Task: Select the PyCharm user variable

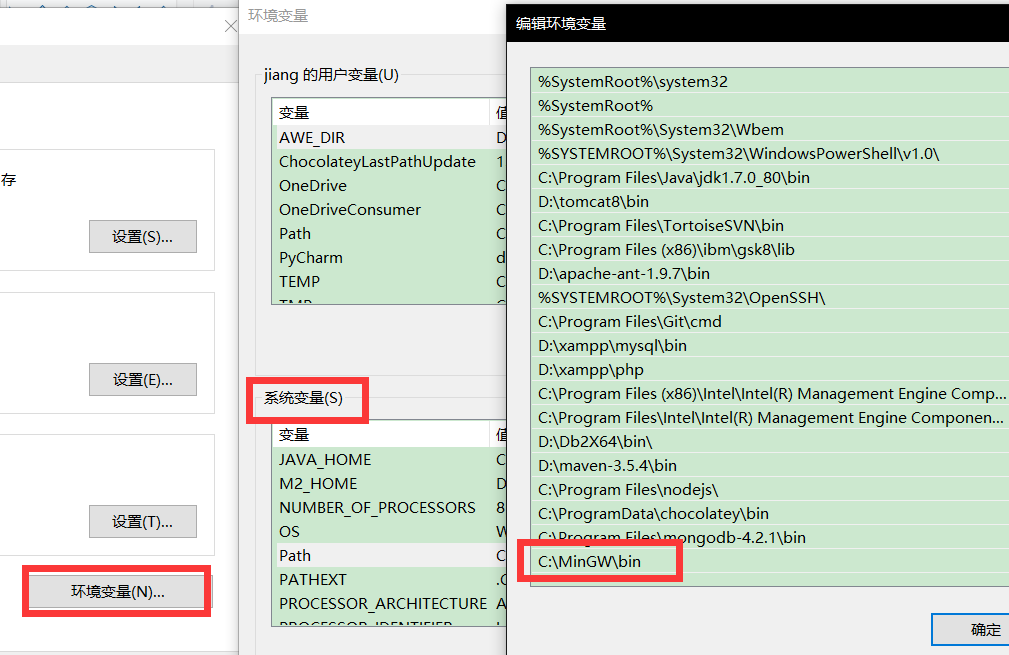Action: (x=389, y=257)
